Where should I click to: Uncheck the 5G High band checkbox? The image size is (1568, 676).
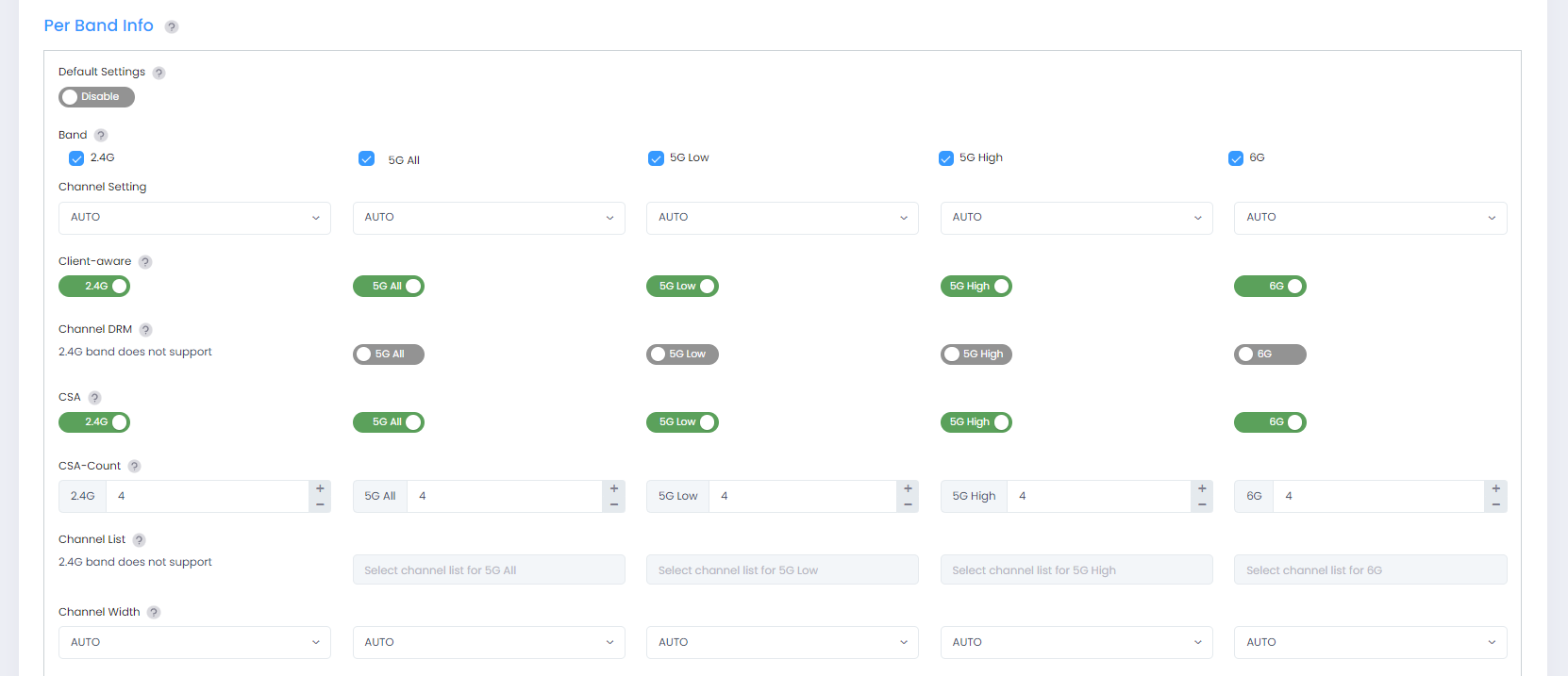tap(946, 158)
